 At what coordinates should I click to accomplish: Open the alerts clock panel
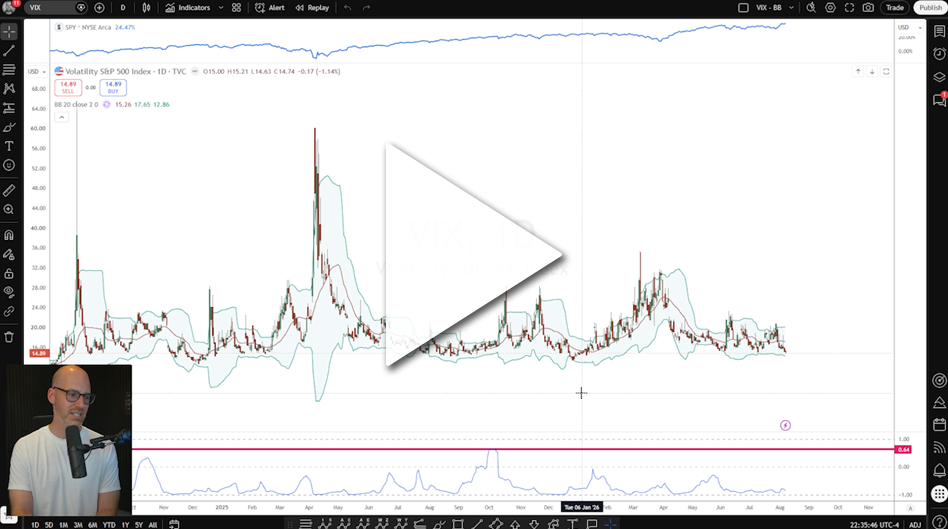click(x=939, y=54)
